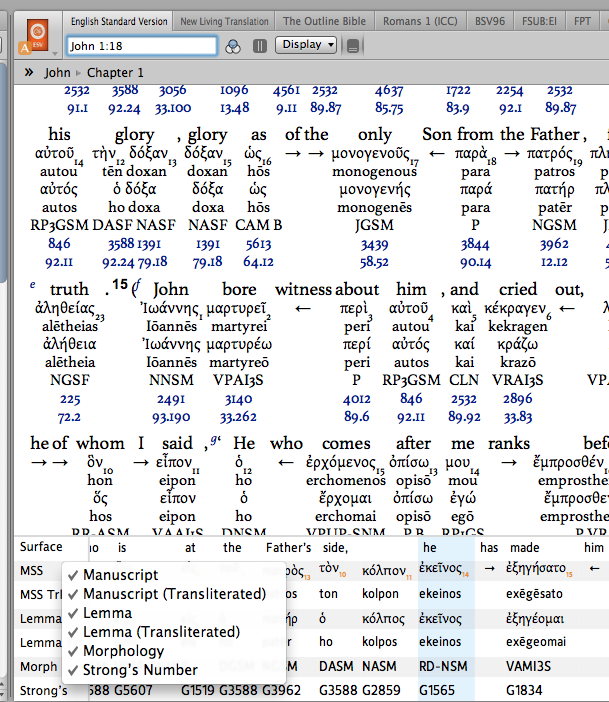Click G1834 in the Strong's row

pyautogui.click(x=524, y=690)
